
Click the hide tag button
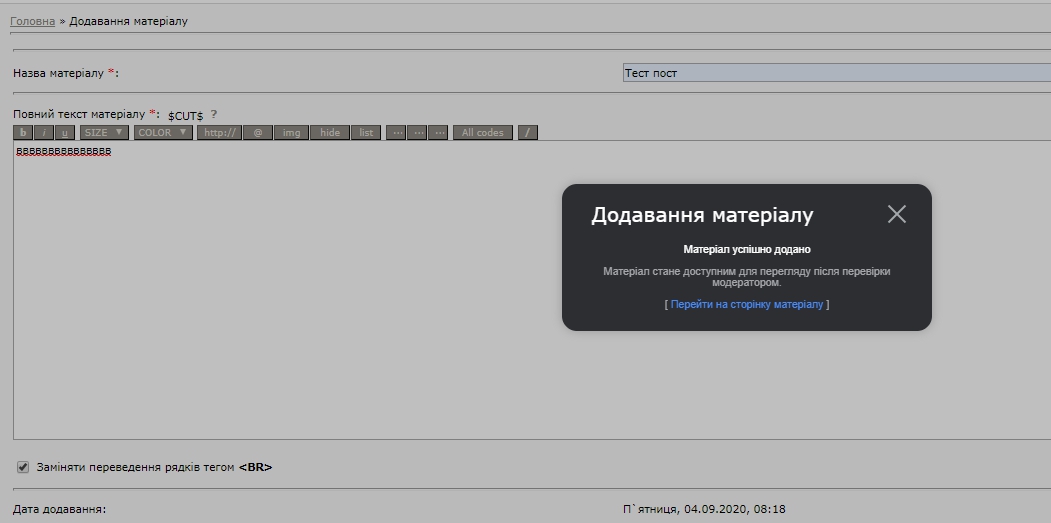(330, 132)
